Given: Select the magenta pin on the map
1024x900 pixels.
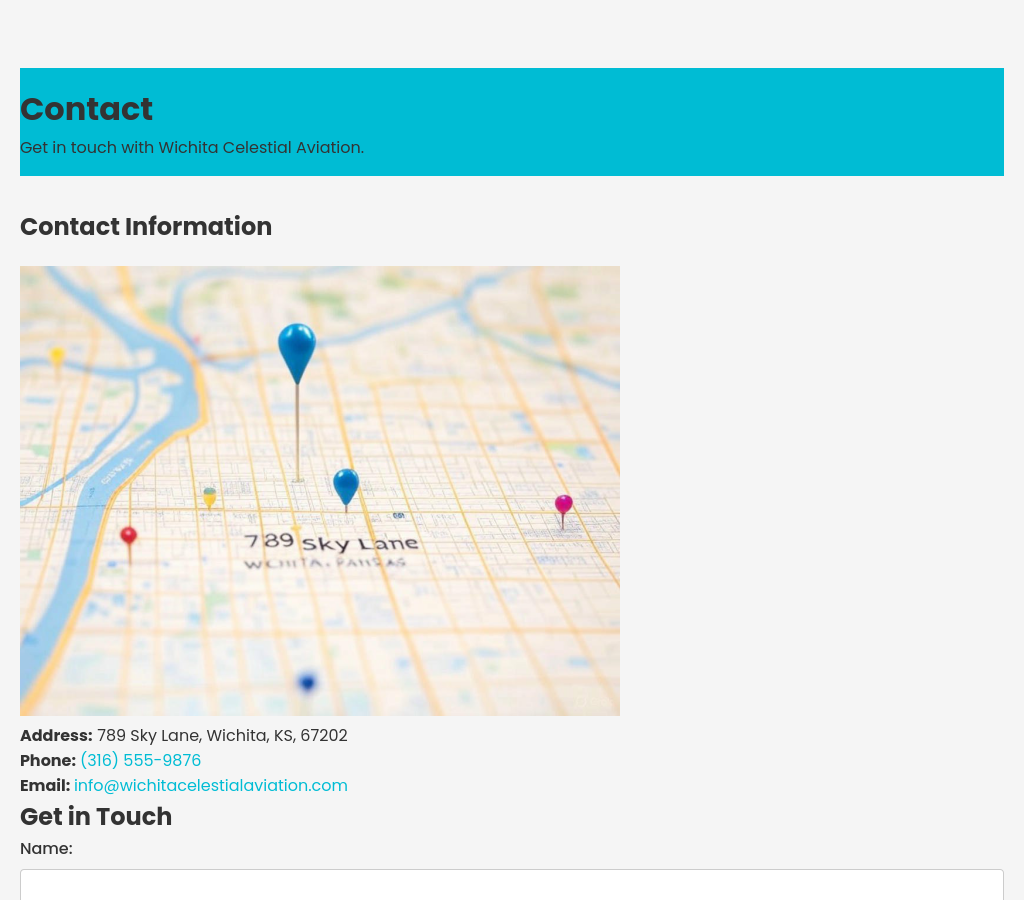Looking at the screenshot, I should [x=564, y=505].
